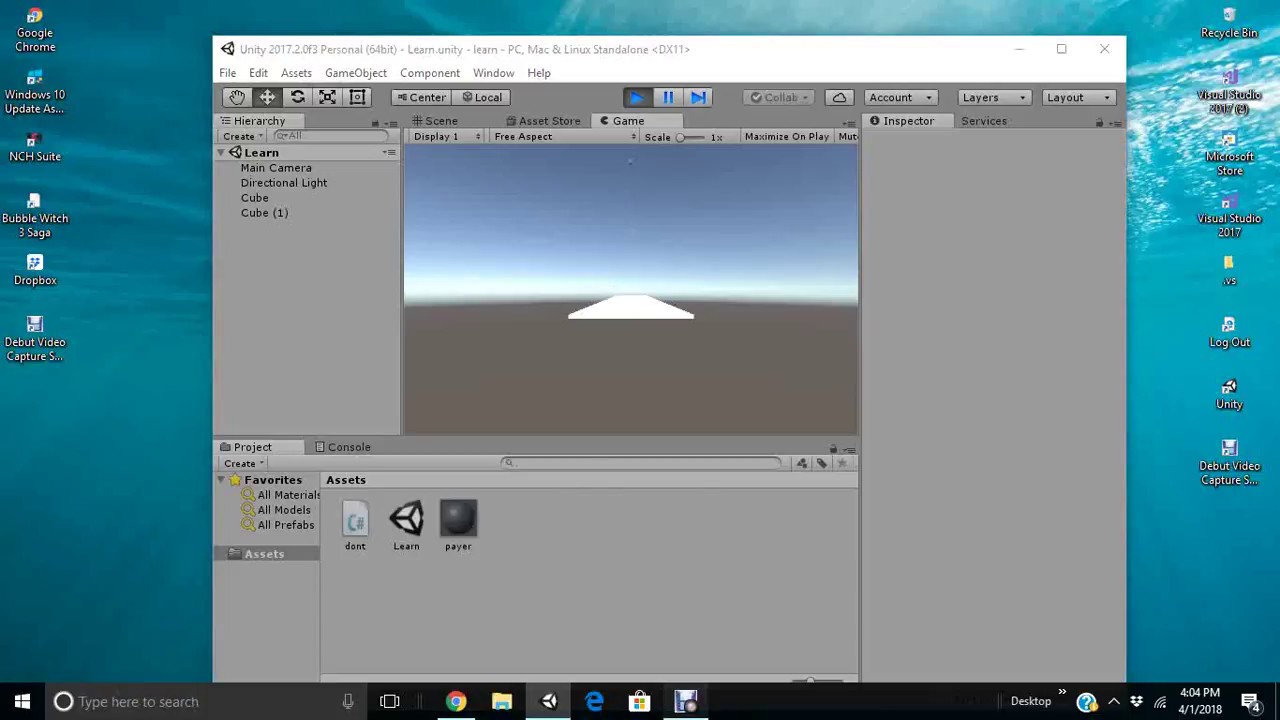Screen dimensions: 1280x720
Task: Switch to the Scene tab
Action: [x=435, y=121]
